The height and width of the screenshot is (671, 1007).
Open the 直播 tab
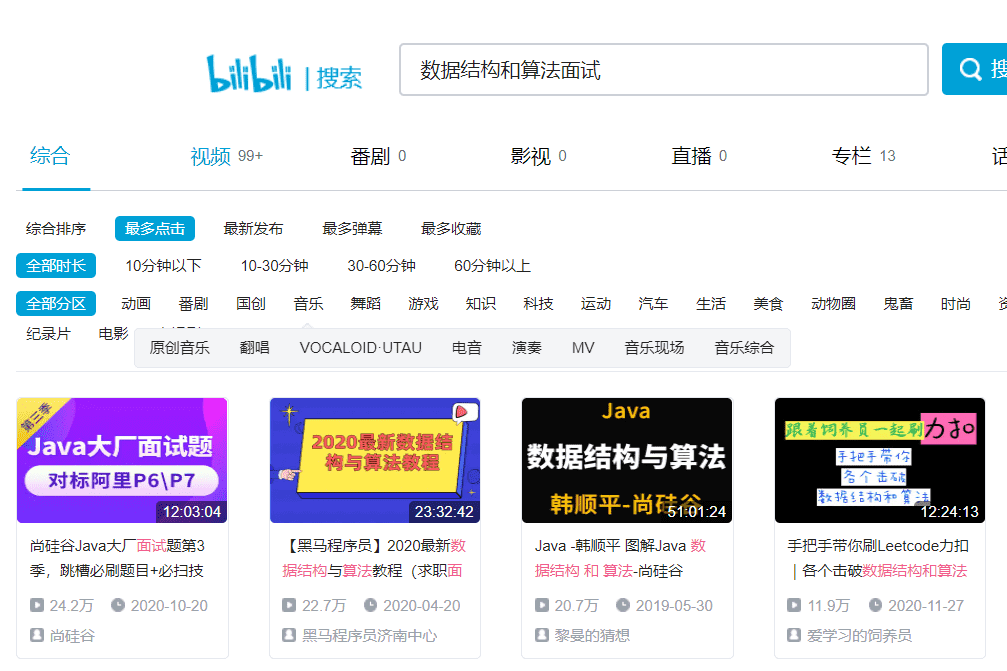[699, 156]
